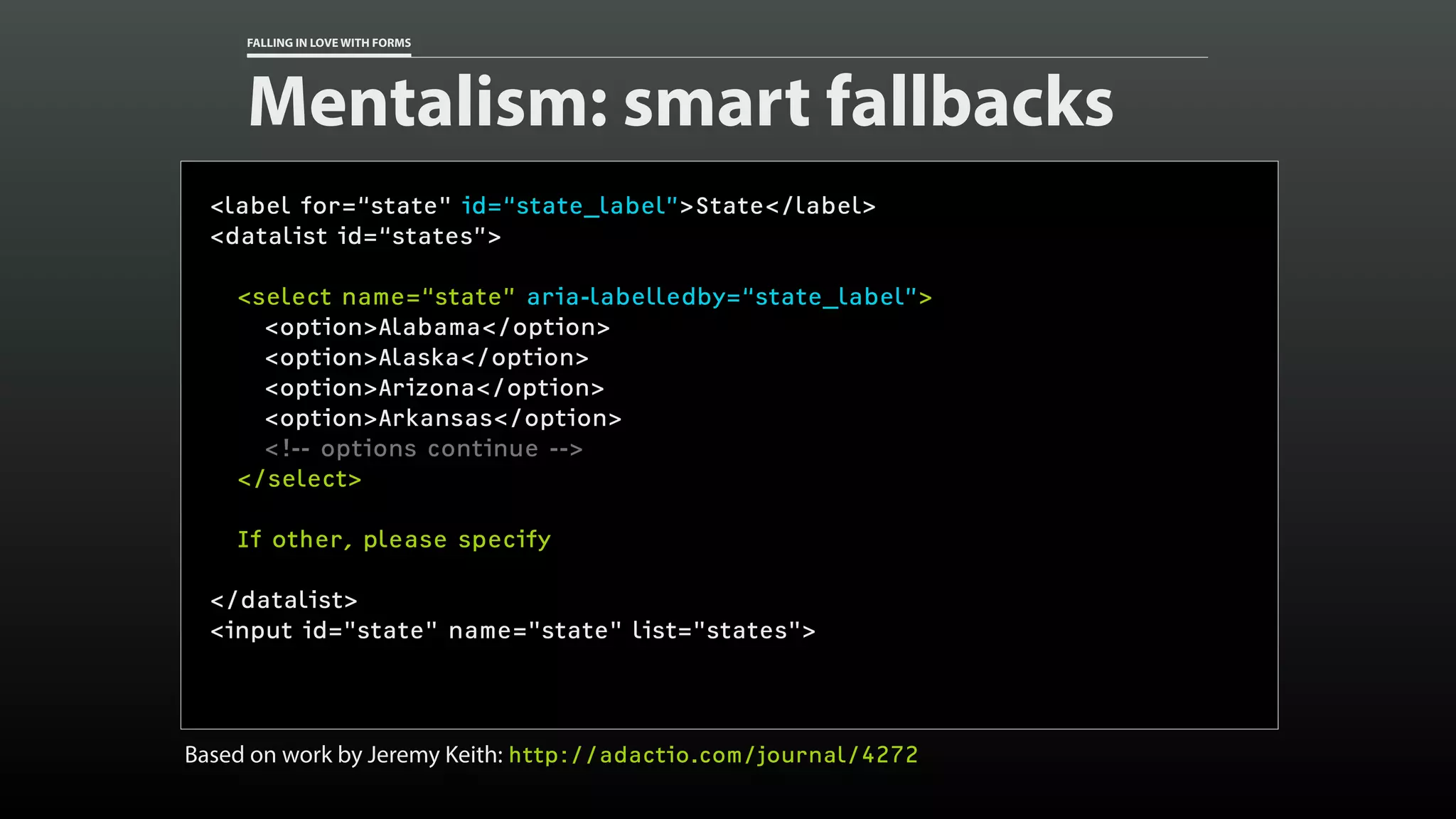Click the Alabama option line

[437, 328]
